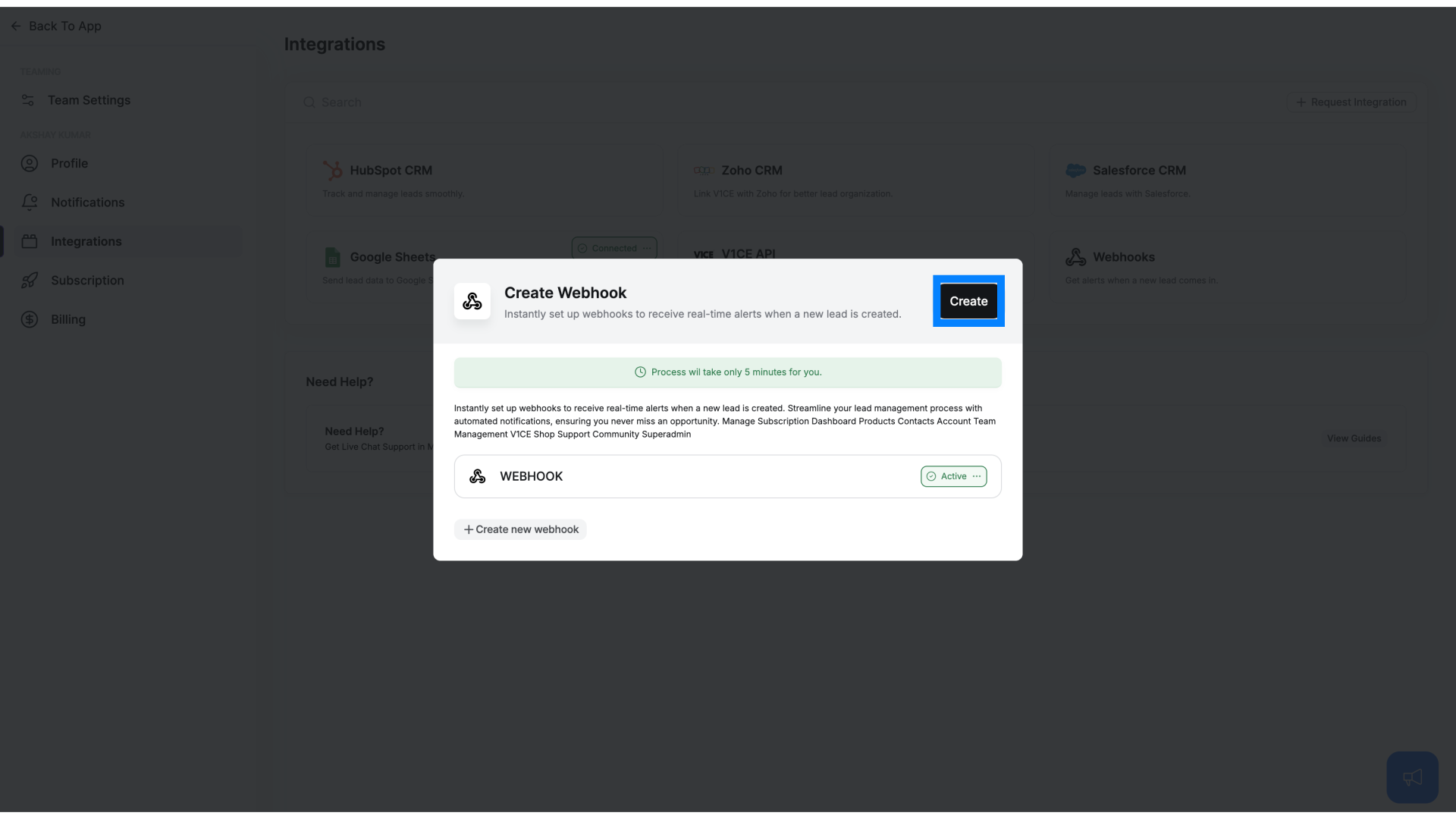Click the Webhooks card icon

click(1075, 257)
